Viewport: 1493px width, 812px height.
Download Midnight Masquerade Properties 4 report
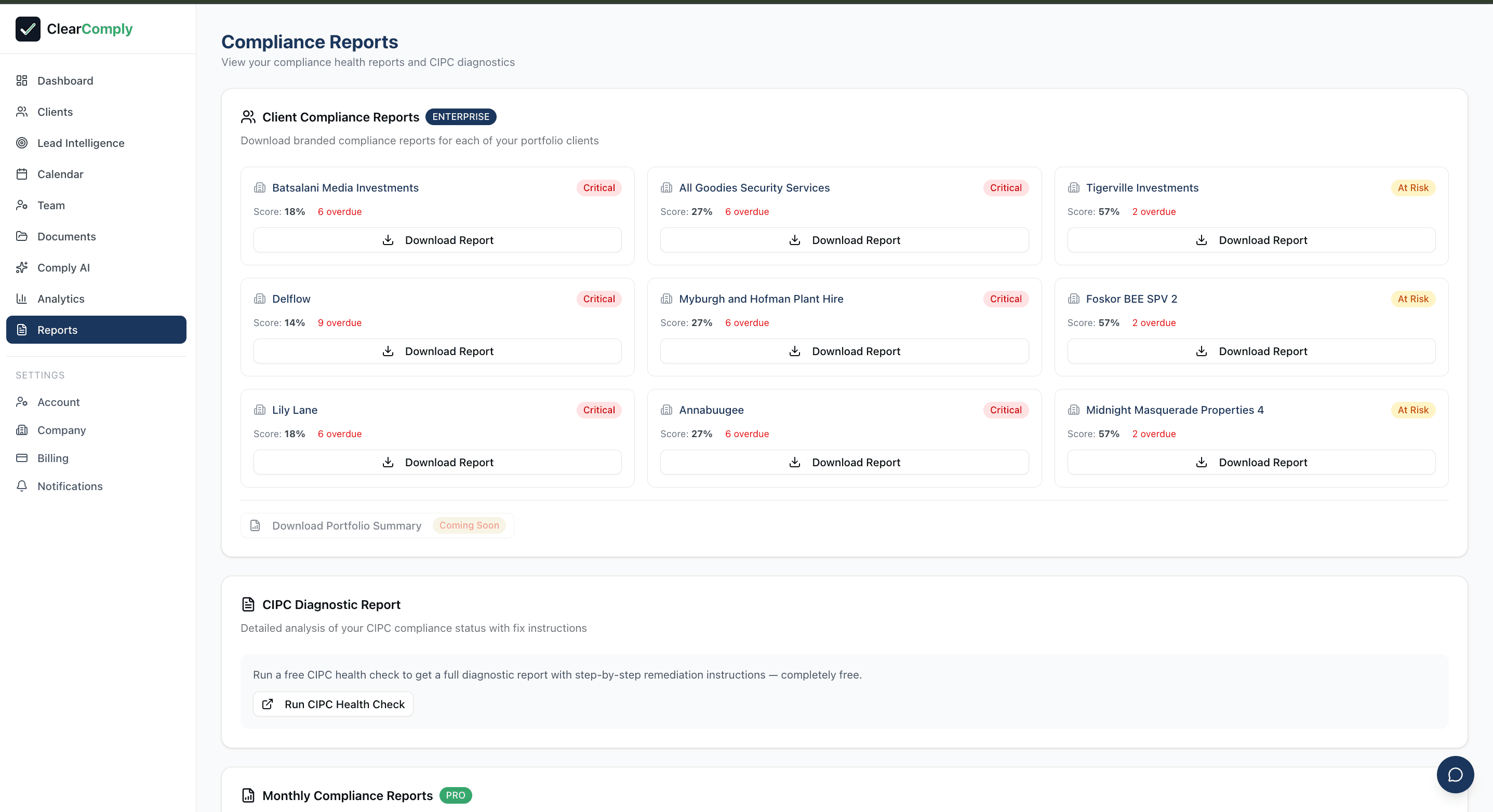tap(1251, 463)
